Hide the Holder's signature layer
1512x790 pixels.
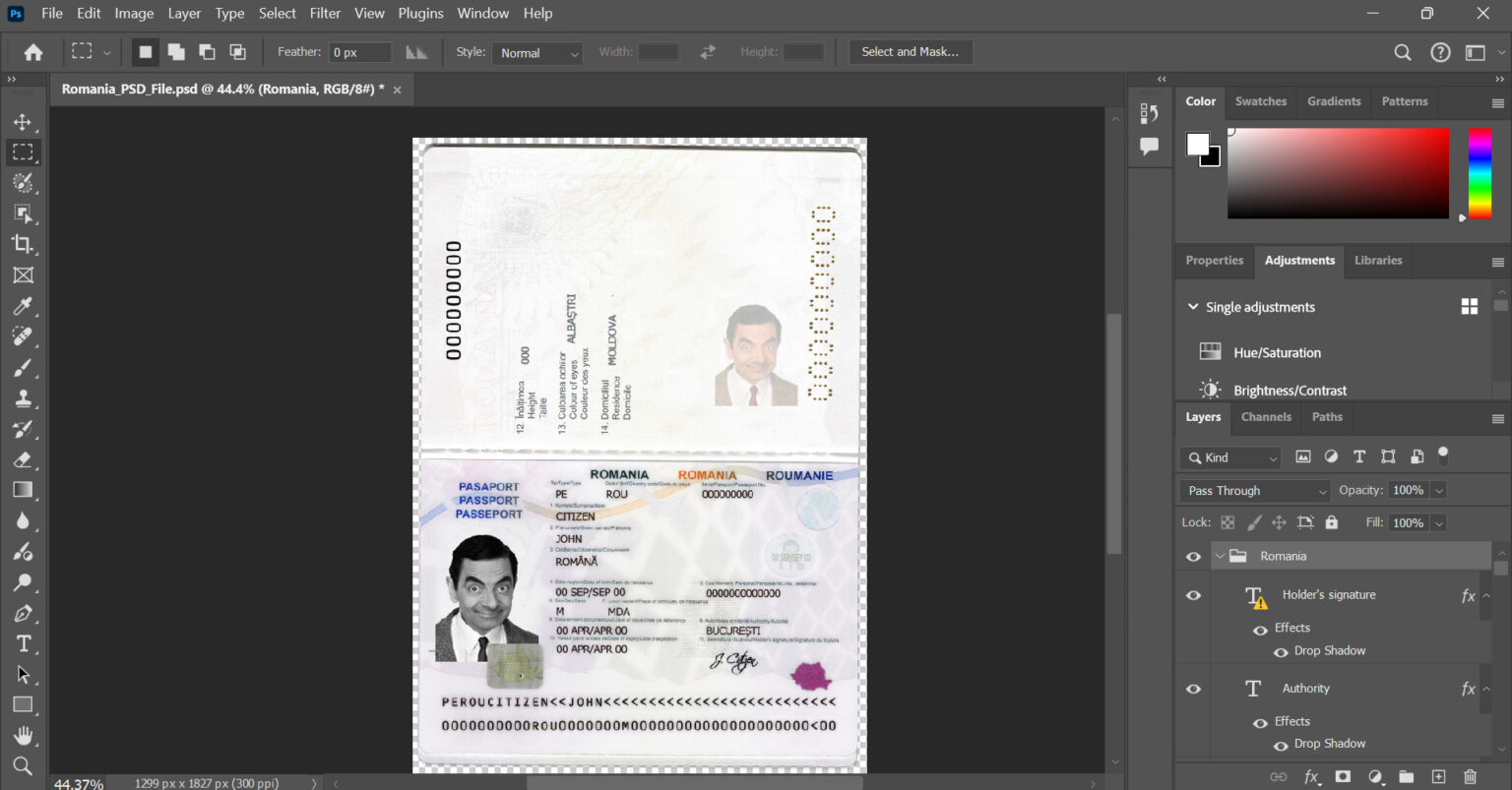click(x=1193, y=595)
